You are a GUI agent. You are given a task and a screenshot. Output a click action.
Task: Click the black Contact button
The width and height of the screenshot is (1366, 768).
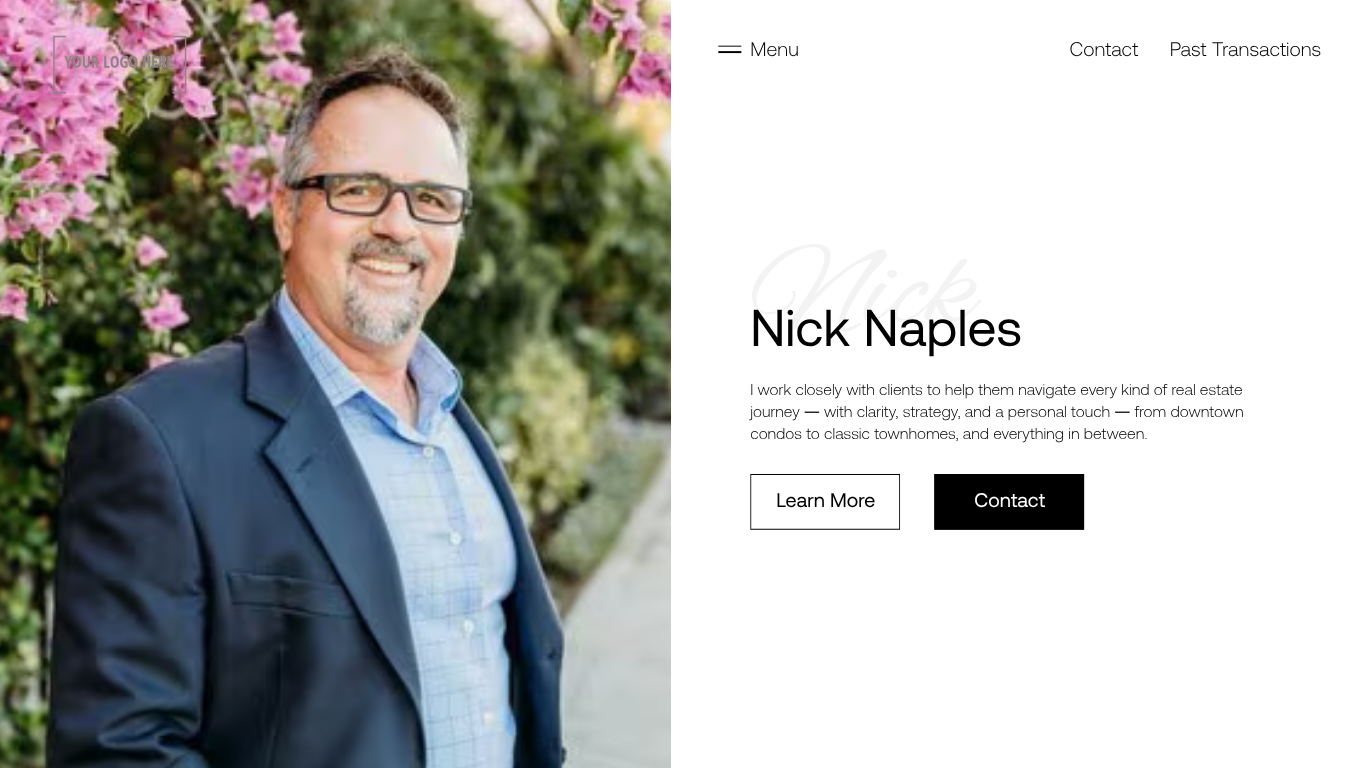(1009, 501)
